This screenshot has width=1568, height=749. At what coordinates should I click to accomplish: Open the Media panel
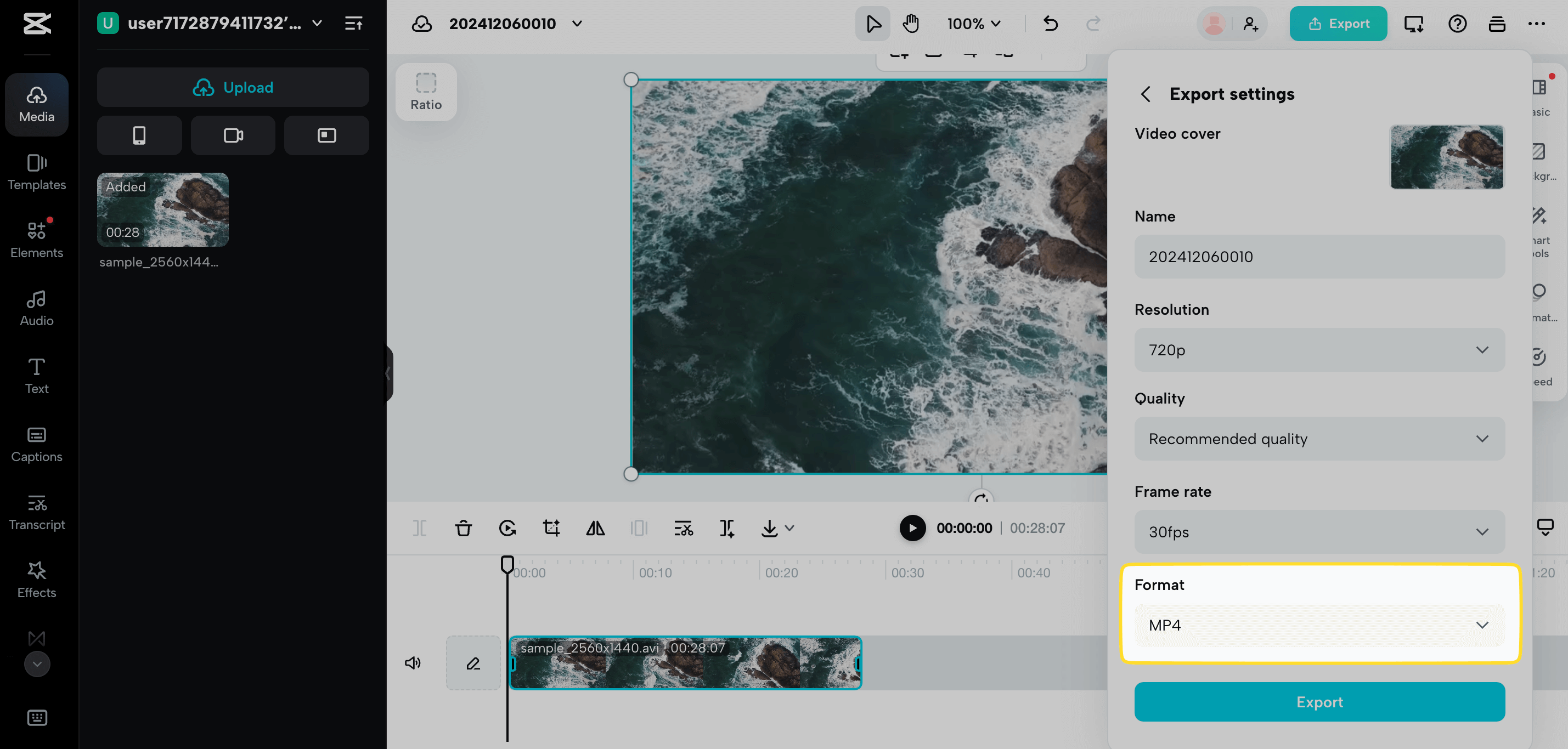[x=37, y=105]
